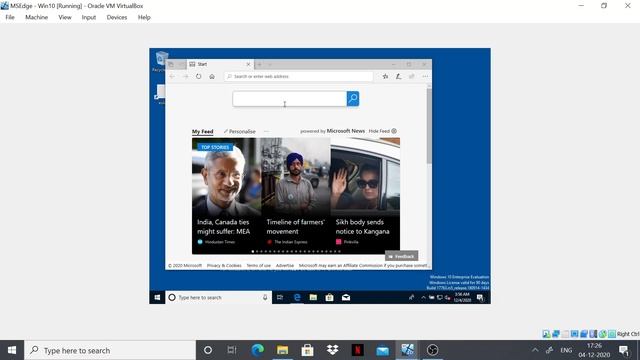Open Advertise footer link
The height and width of the screenshot is (360, 640).
(284, 265)
